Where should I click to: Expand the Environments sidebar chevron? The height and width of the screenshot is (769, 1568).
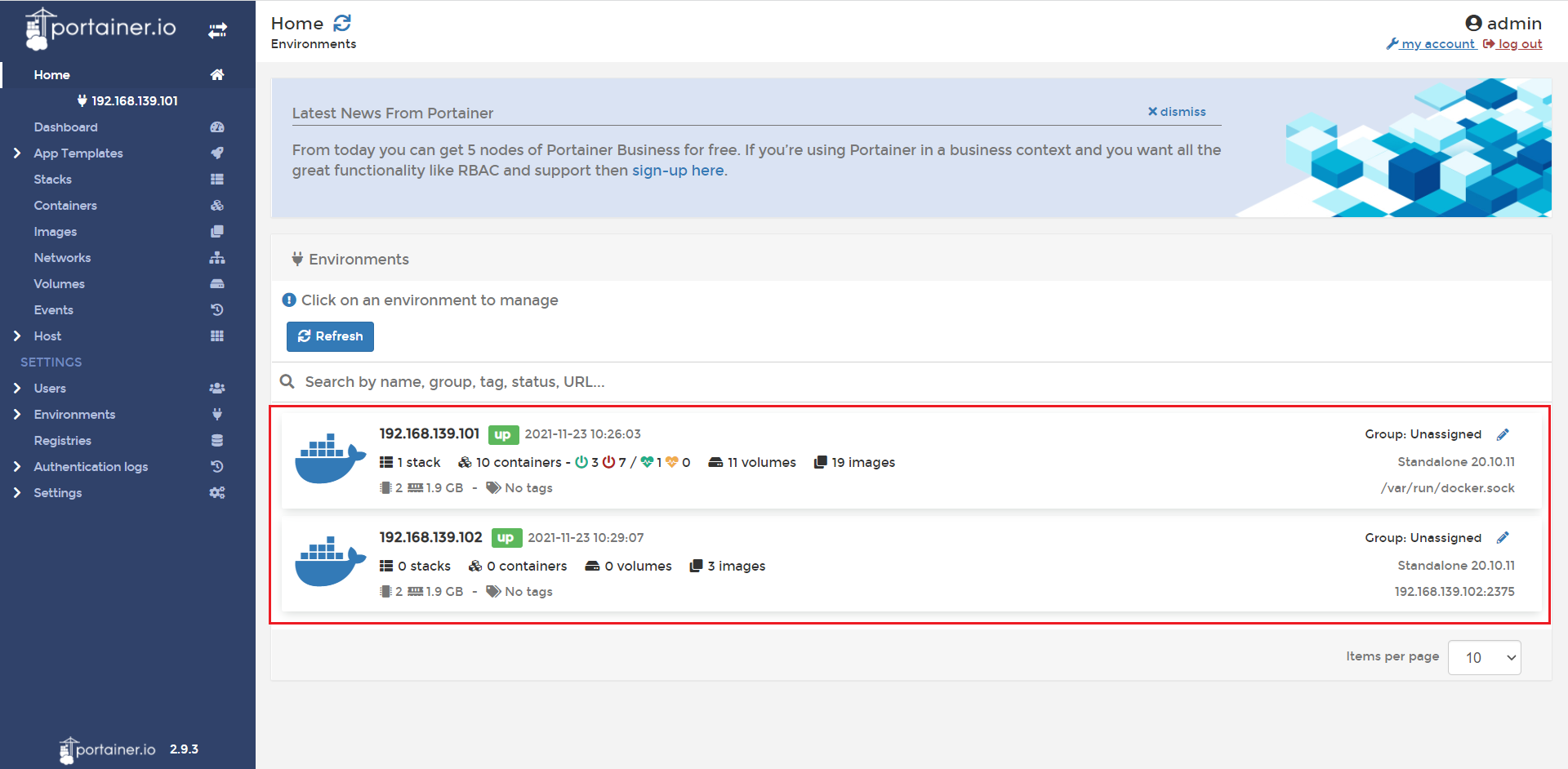point(17,415)
